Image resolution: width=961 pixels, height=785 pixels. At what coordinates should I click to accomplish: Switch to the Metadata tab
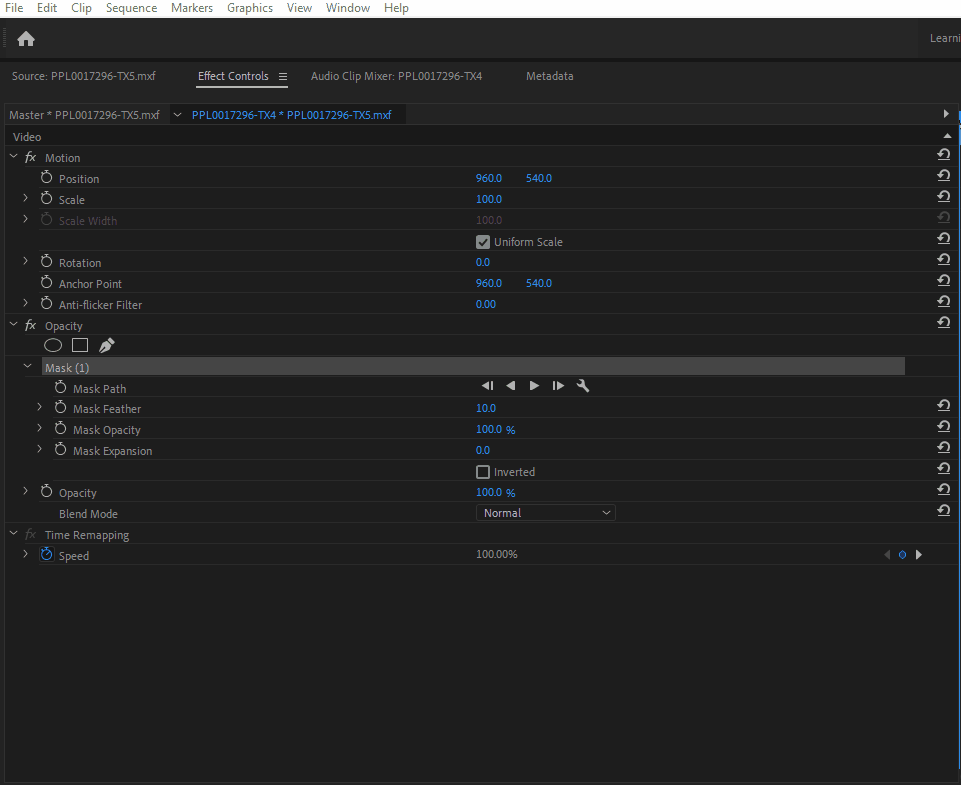point(549,75)
